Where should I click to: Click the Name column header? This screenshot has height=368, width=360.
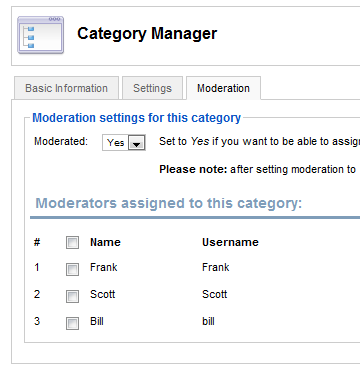pos(105,242)
